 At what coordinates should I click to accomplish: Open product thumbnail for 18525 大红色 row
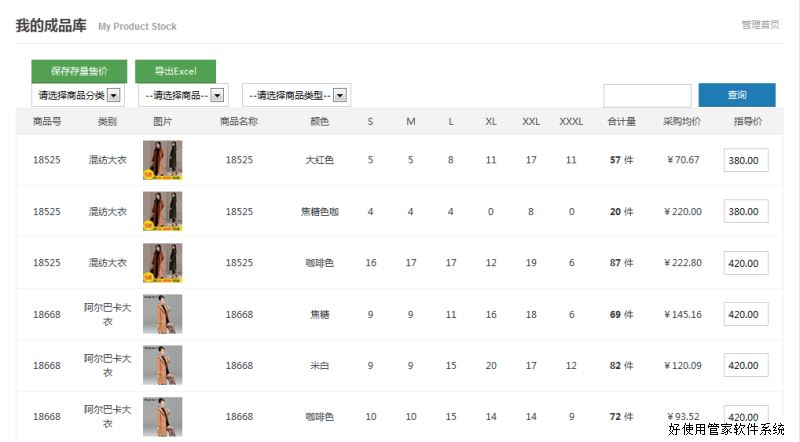click(x=162, y=160)
